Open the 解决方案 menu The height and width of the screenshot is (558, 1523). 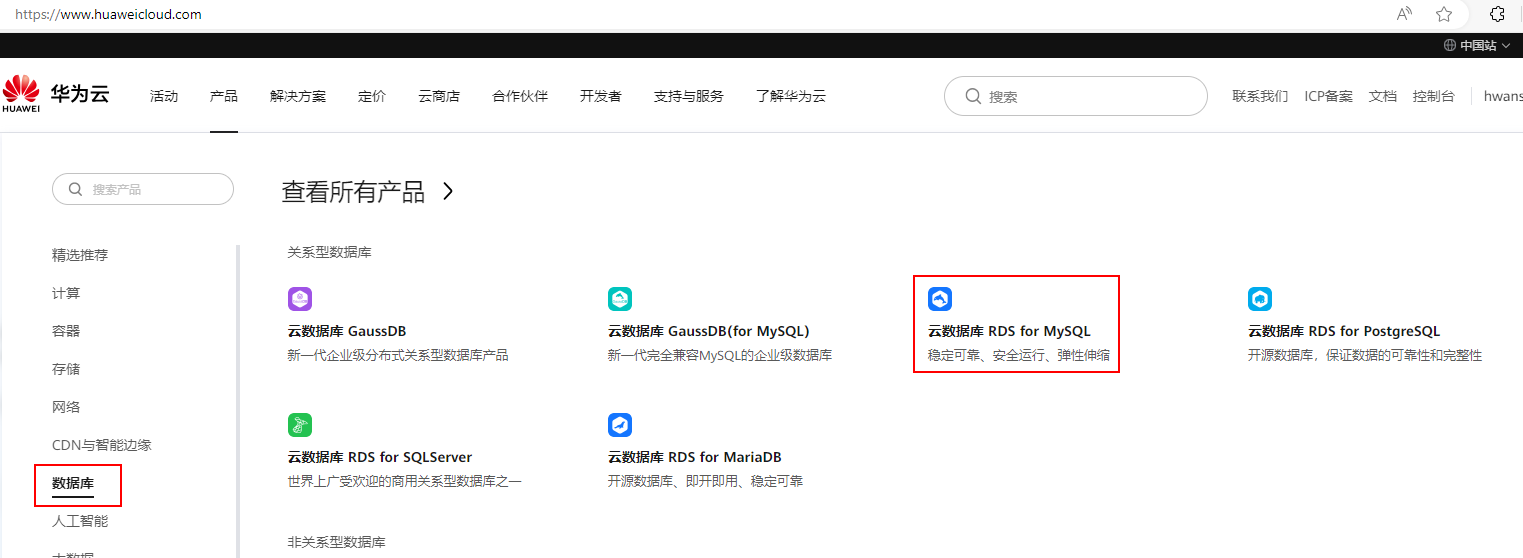(298, 96)
